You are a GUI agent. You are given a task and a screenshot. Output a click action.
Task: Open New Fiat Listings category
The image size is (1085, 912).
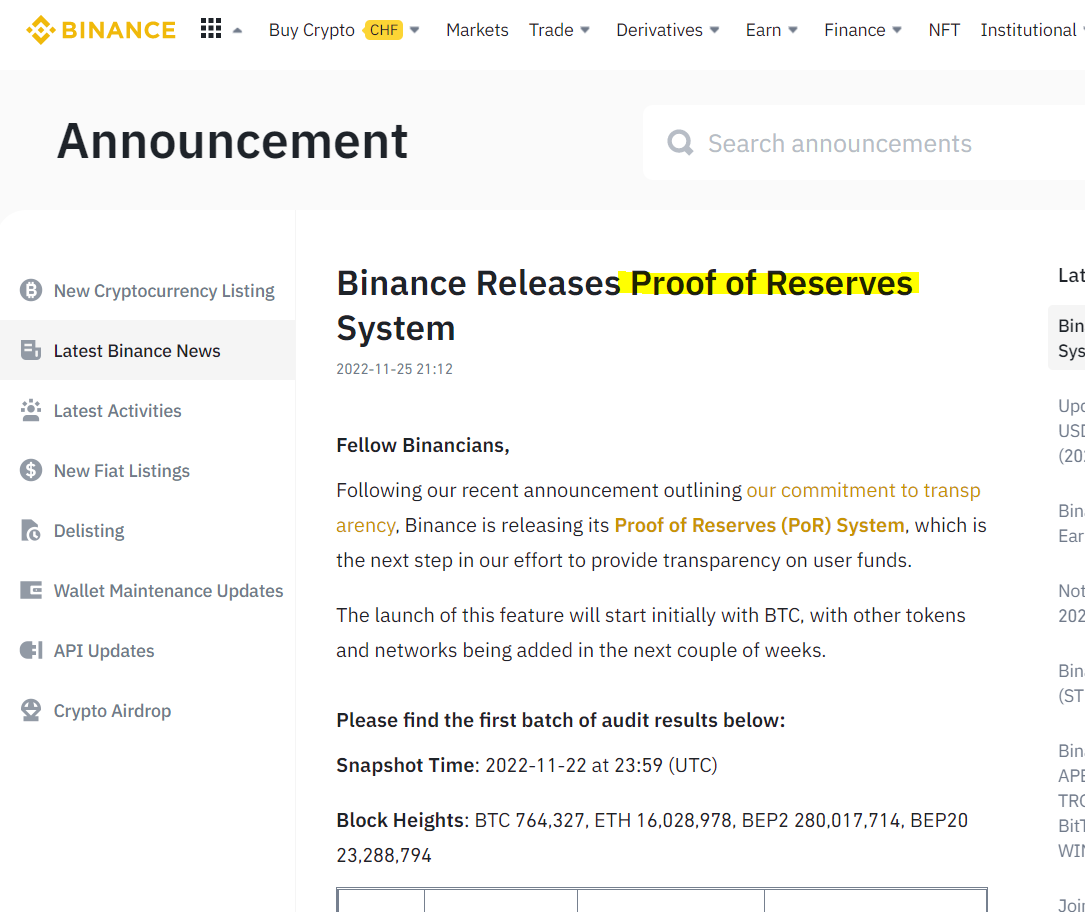(122, 471)
